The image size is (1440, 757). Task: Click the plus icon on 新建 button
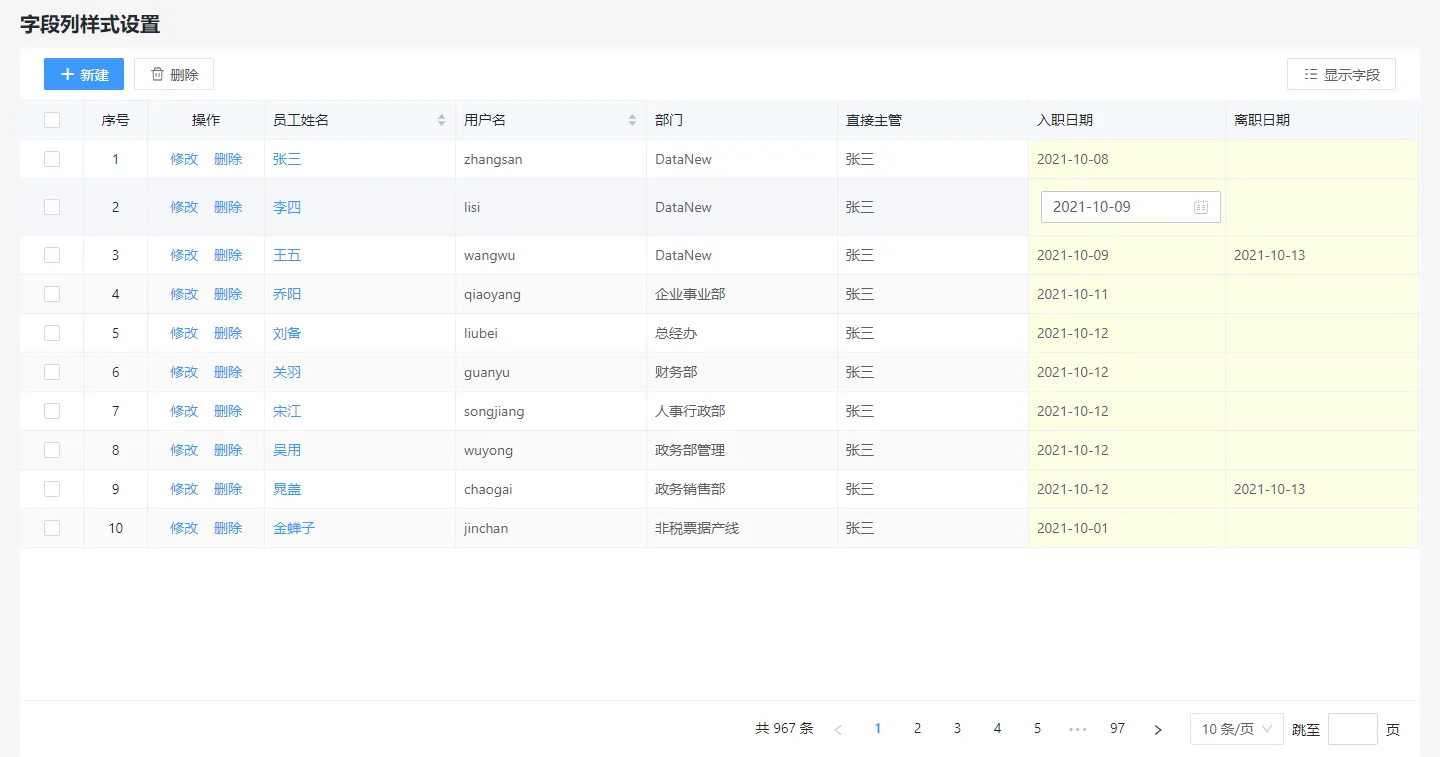point(67,75)
